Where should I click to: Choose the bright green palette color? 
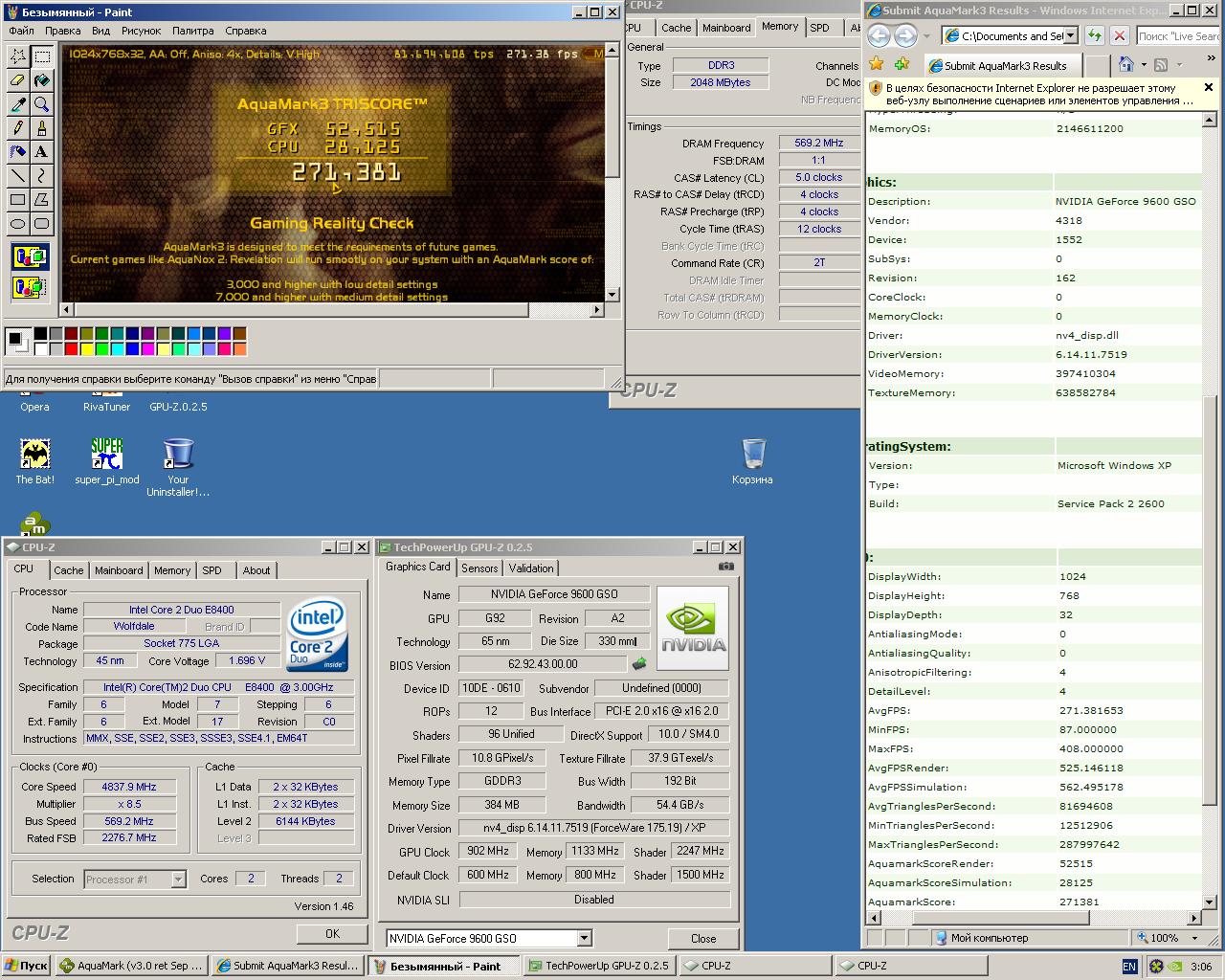point(101,348)
